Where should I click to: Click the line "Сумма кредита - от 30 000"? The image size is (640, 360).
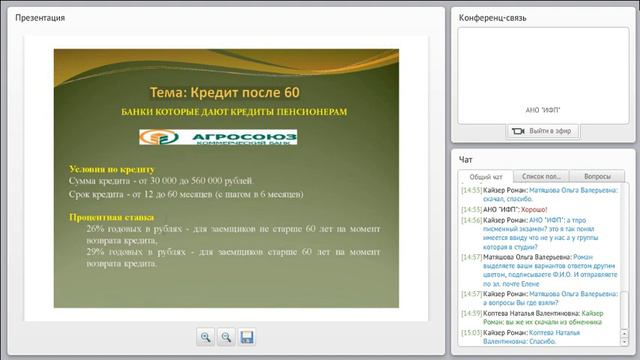[x=161, y=181]
